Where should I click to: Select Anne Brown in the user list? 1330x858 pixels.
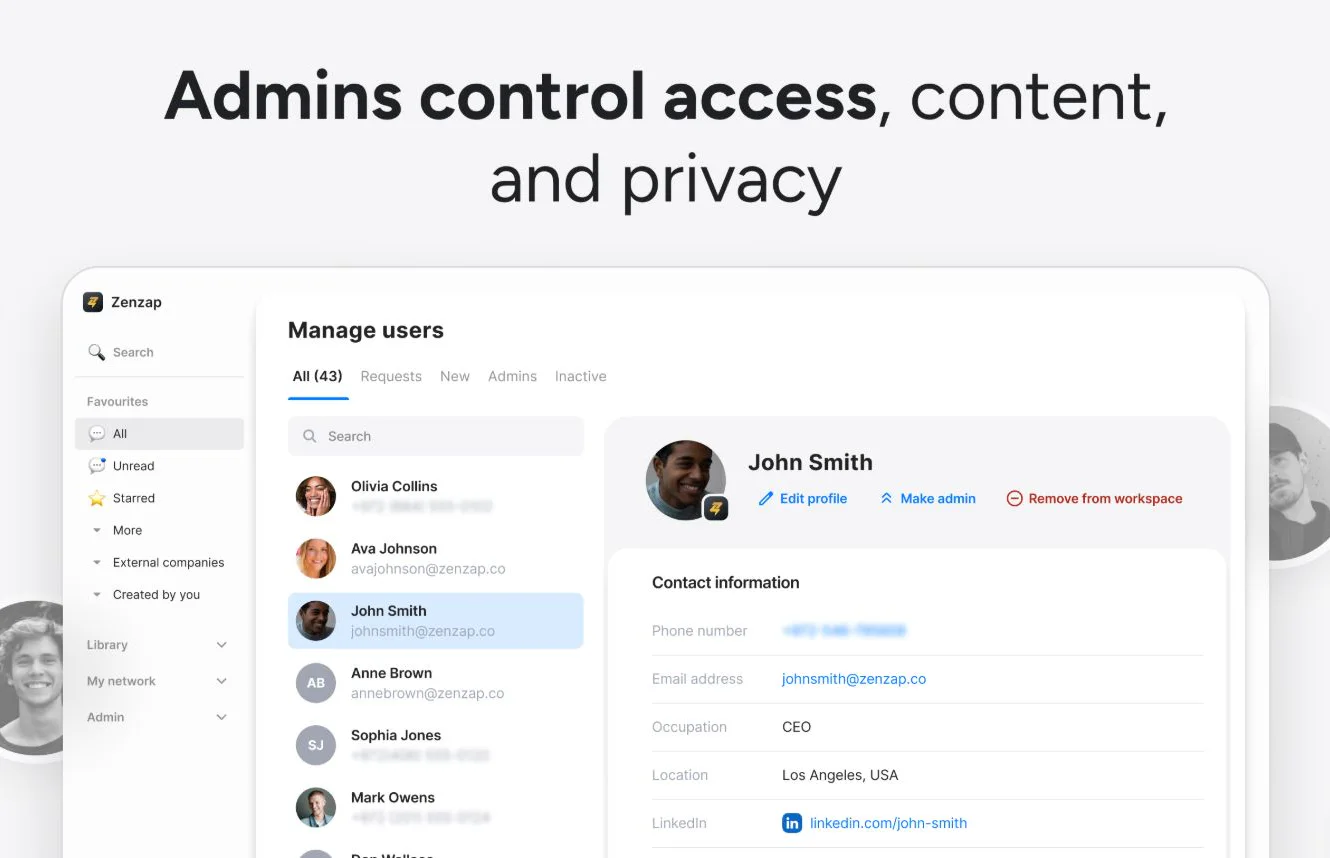click(435, 683)
